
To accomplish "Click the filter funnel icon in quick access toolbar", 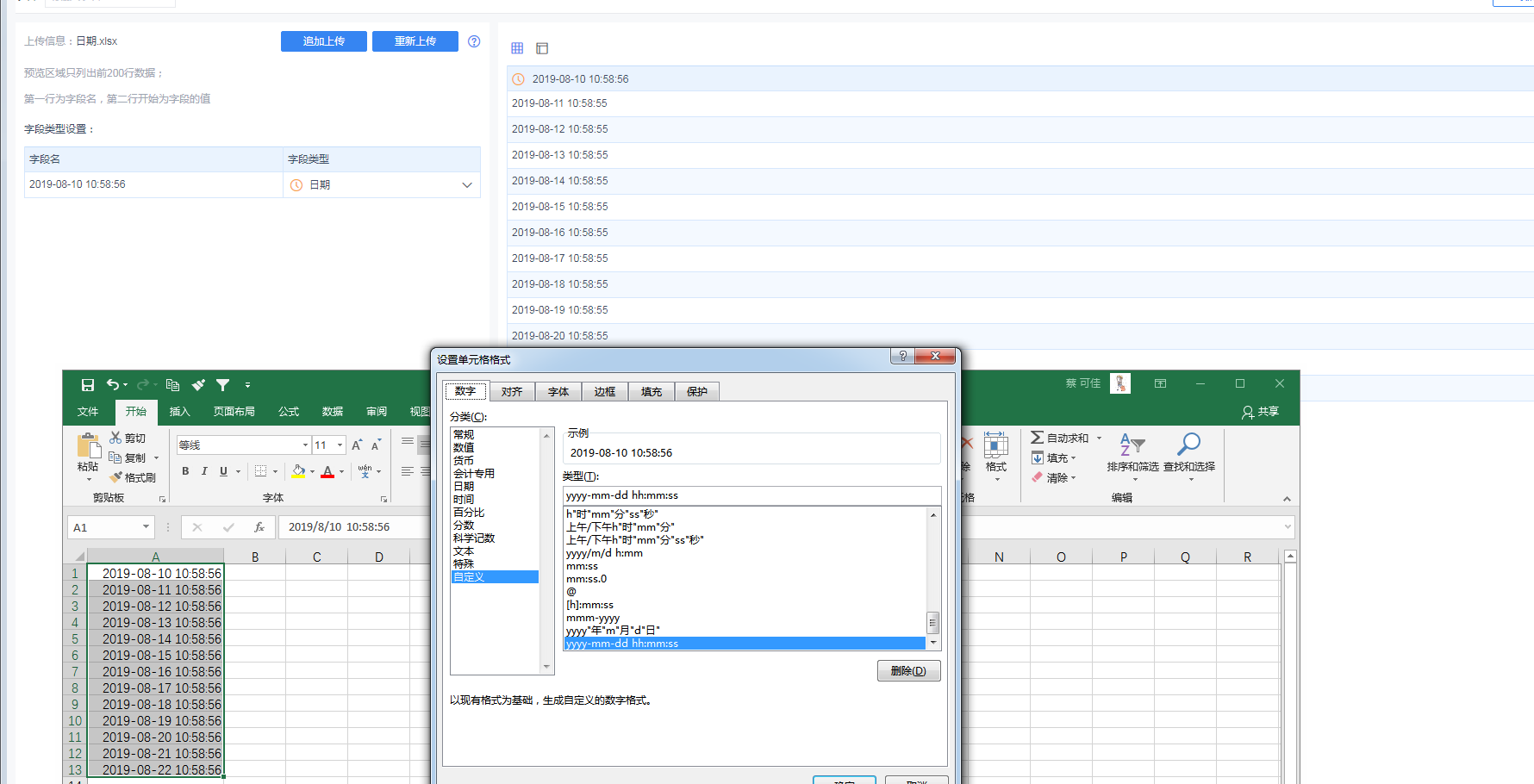I will coord(223,385).
